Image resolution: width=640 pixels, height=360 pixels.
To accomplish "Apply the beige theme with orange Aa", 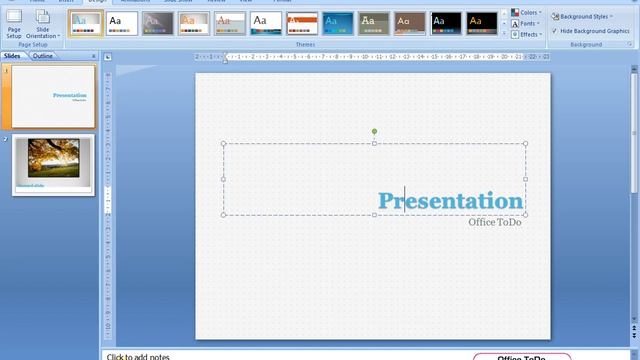I will pyautogui.click(x=193, y=24).
